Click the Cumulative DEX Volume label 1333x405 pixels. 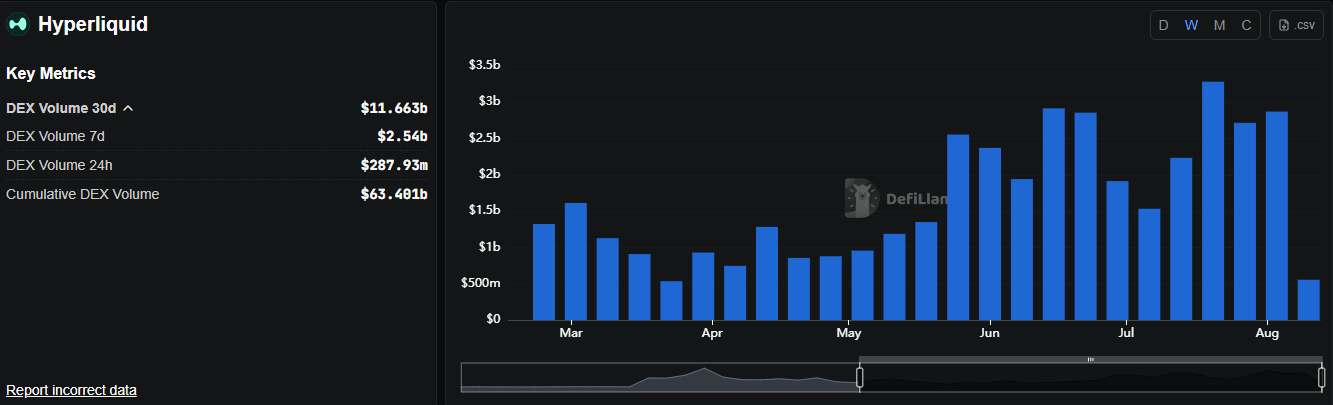(x=82, y=194)
